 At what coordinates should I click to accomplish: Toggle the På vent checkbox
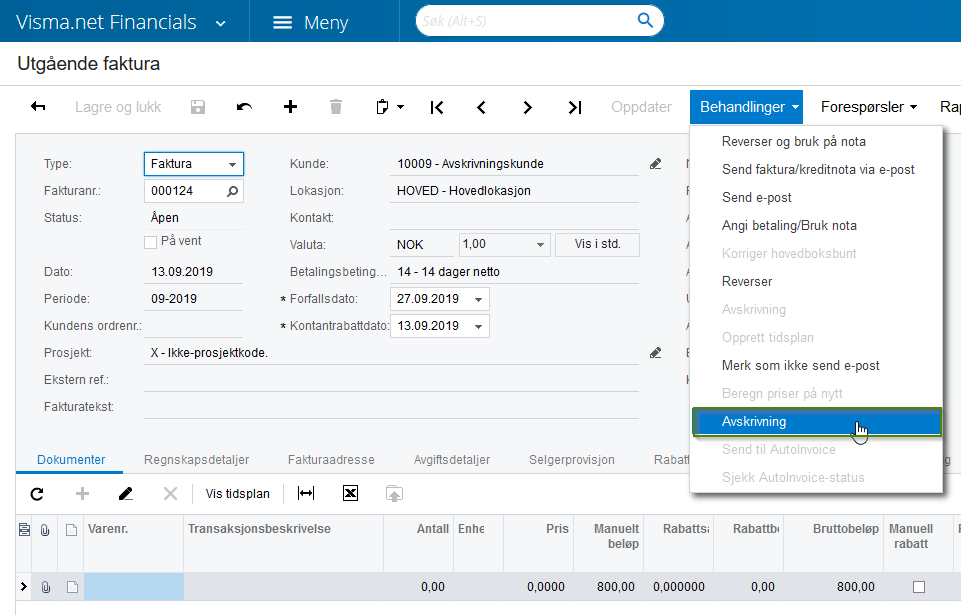(x=151, y=242)
